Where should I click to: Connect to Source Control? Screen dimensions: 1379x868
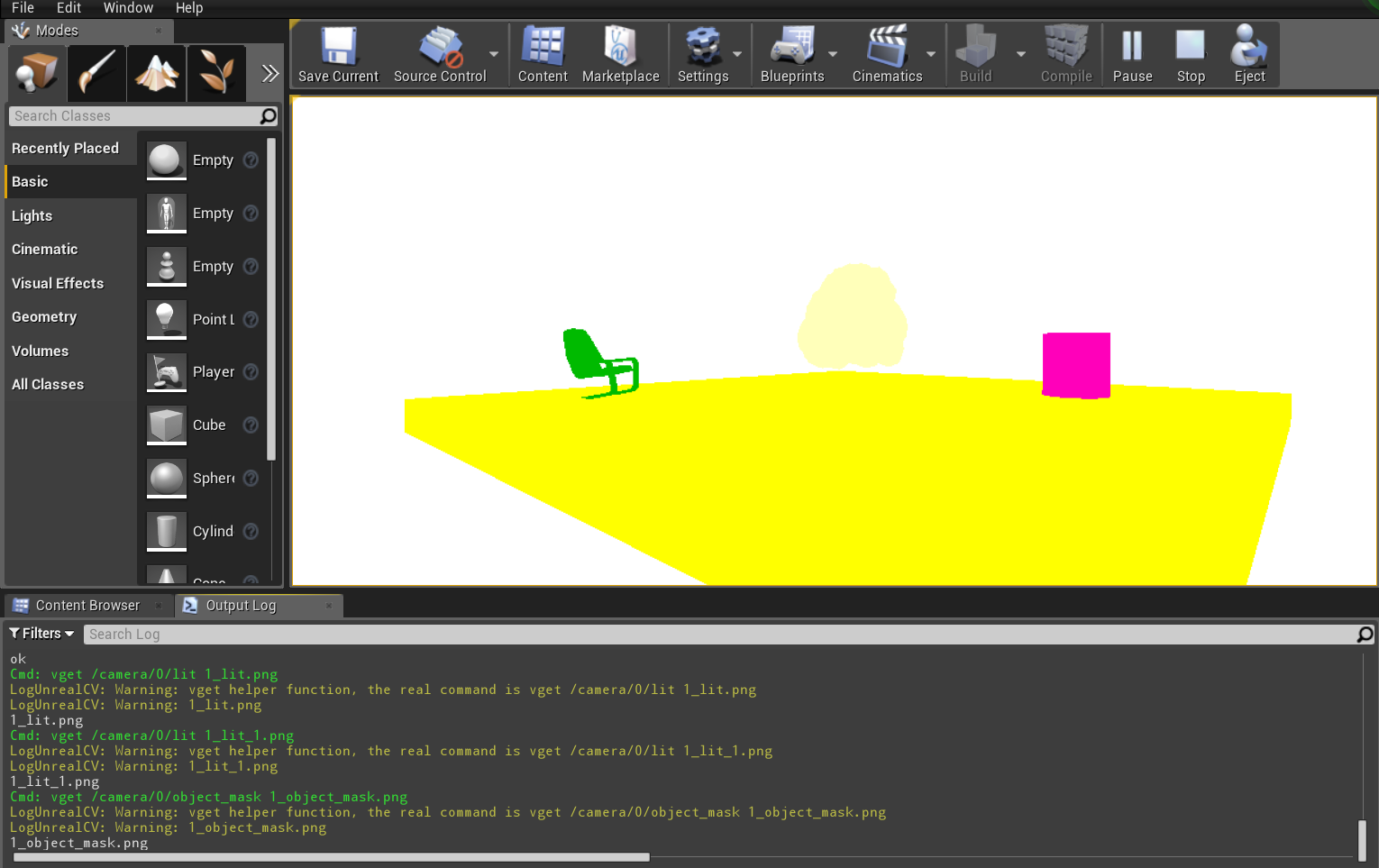click(441, 54)
